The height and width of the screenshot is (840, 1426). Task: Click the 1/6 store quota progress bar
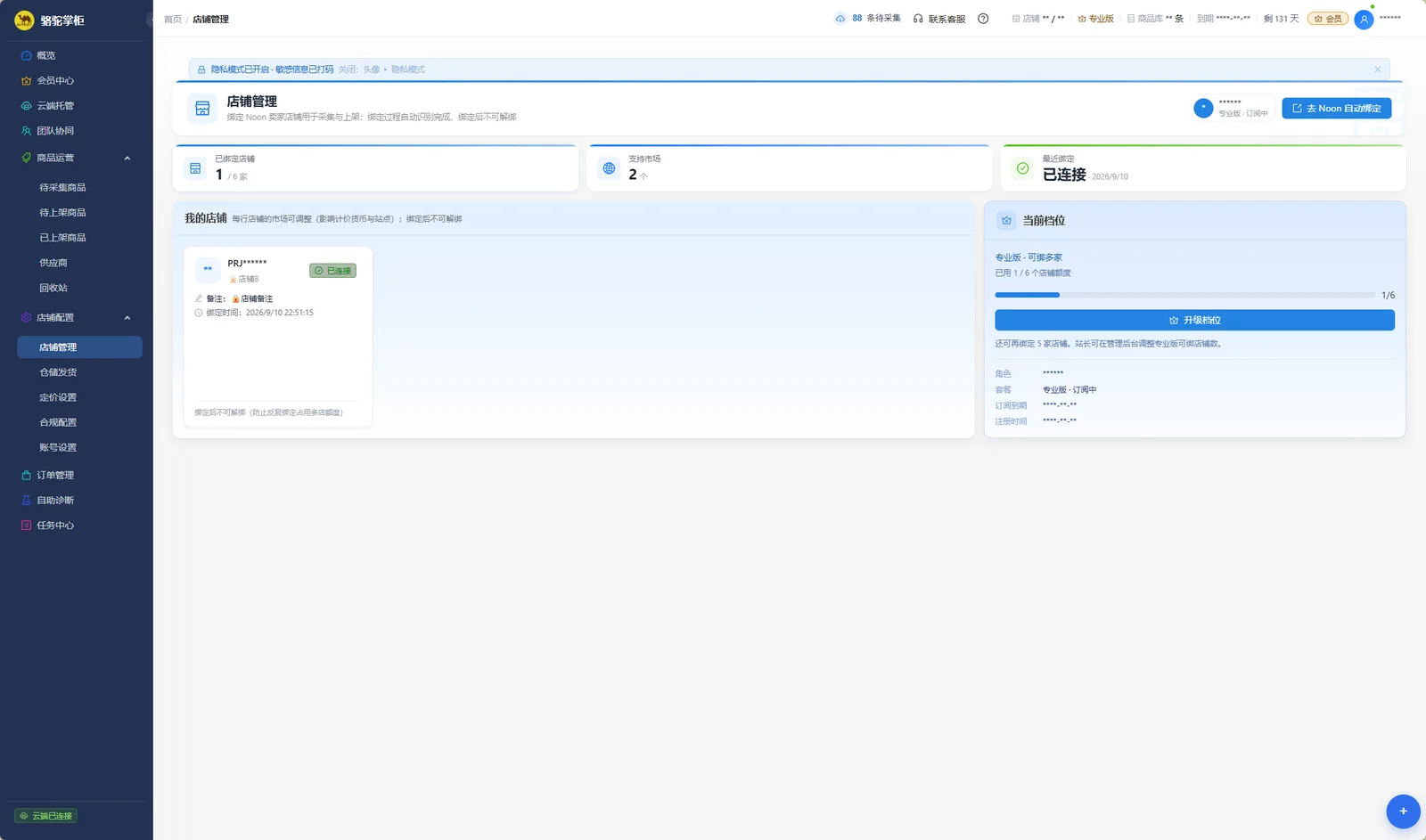(x=1185, y=295)
